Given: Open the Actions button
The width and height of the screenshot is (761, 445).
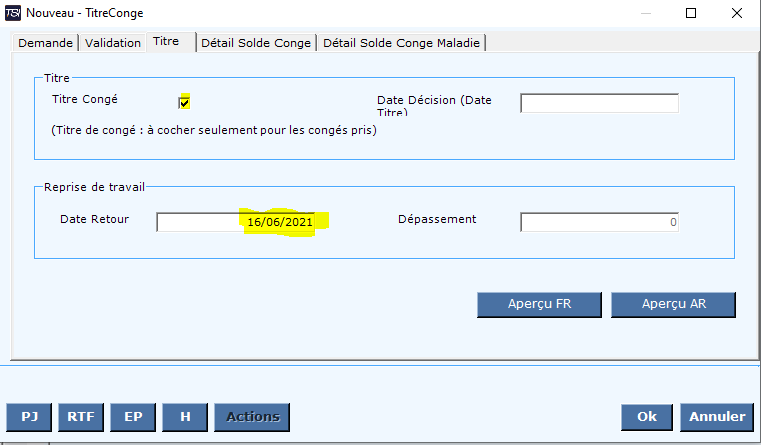Looking at the screenshot, I should 252,417.
